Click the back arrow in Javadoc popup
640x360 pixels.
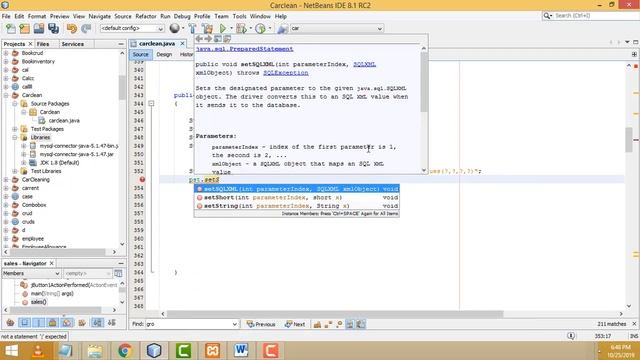point(199,39)
